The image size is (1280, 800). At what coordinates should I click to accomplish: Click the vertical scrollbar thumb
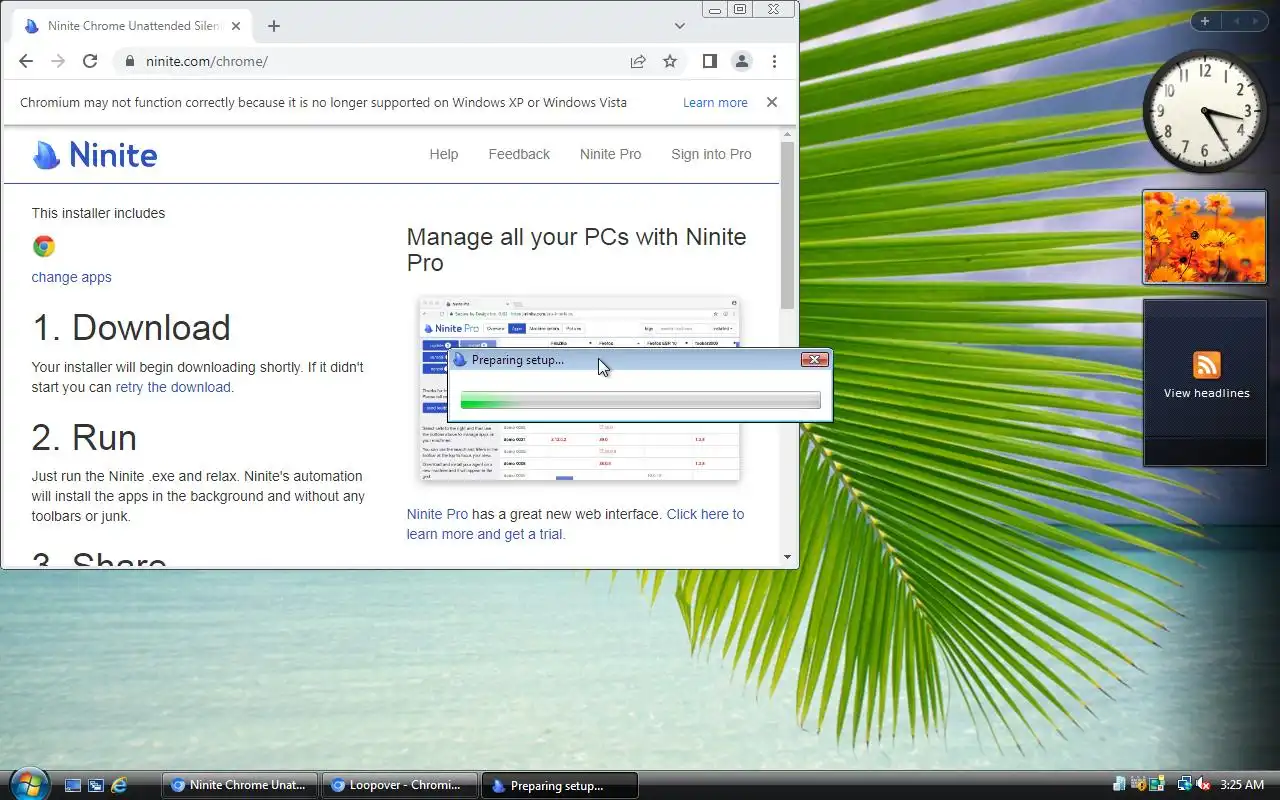click(788, 225)
